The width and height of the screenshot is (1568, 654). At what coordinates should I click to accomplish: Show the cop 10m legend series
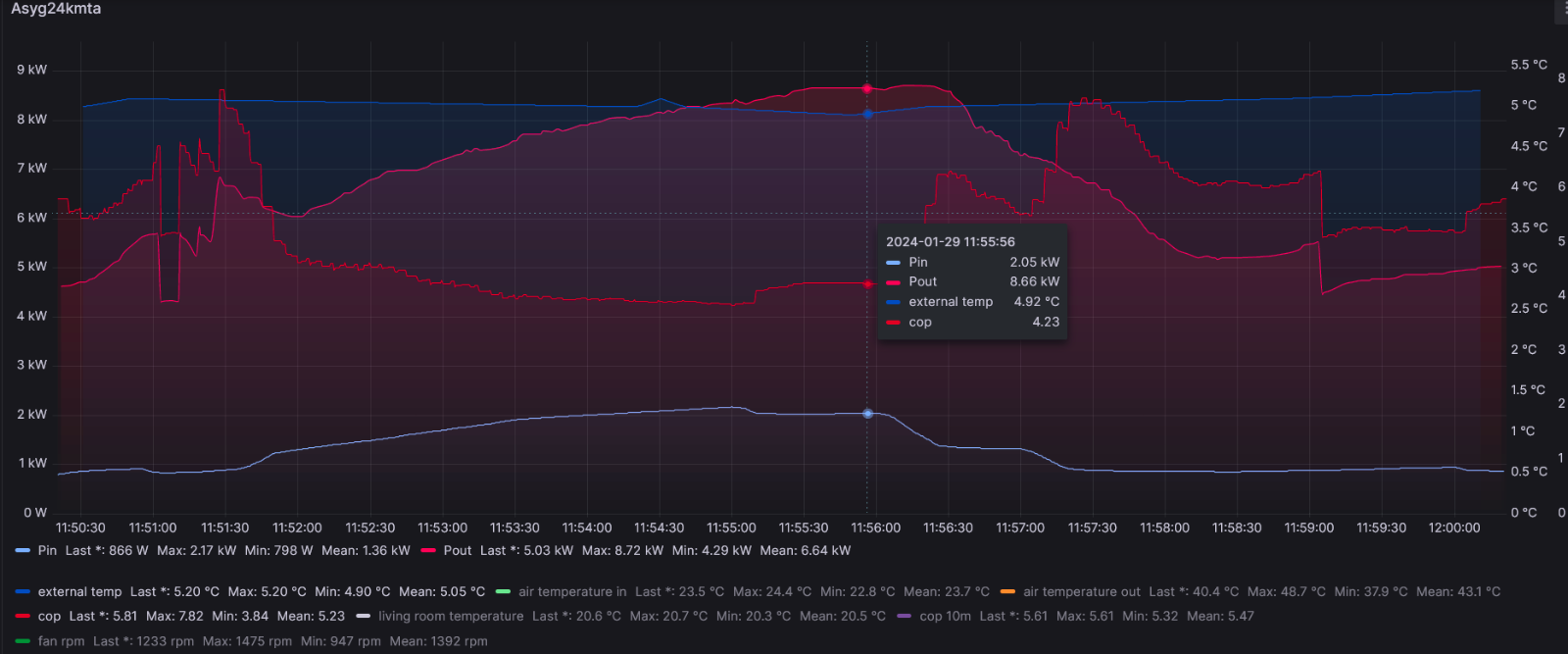coord(945,617)
